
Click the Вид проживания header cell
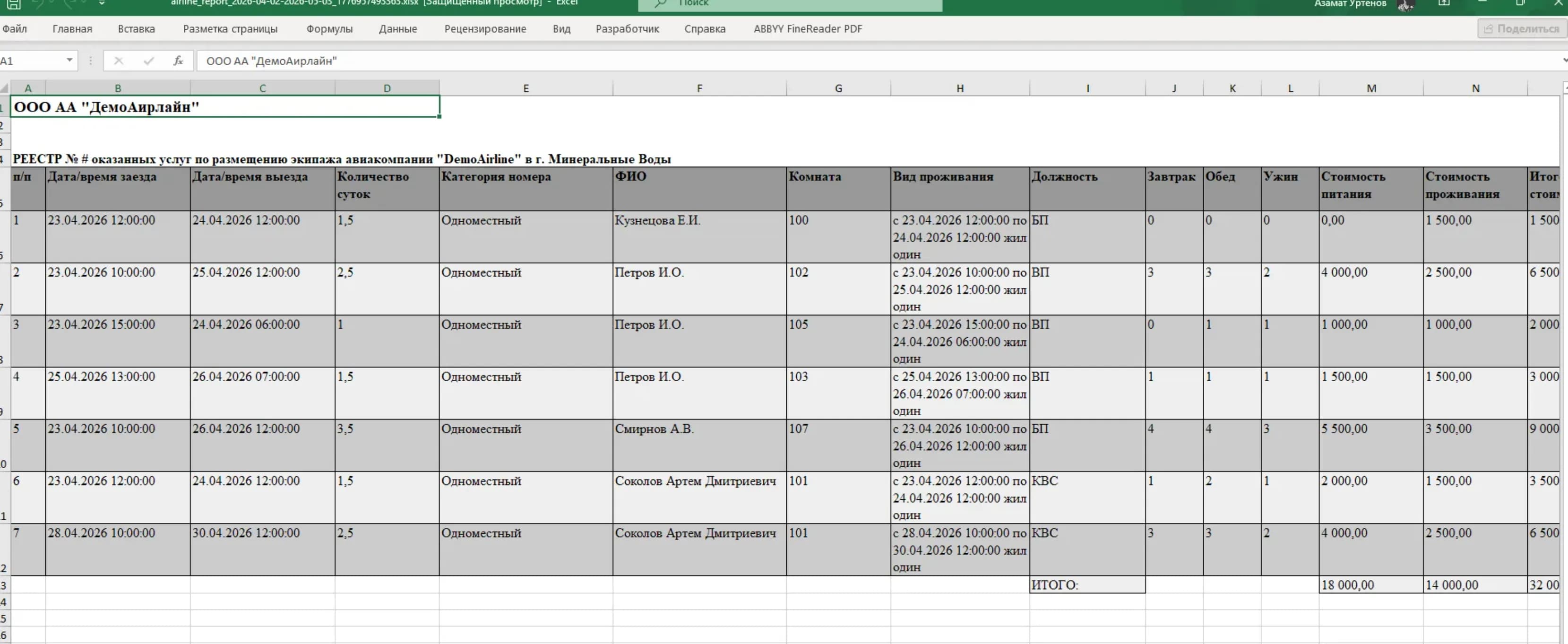click(x=960, y=190)
